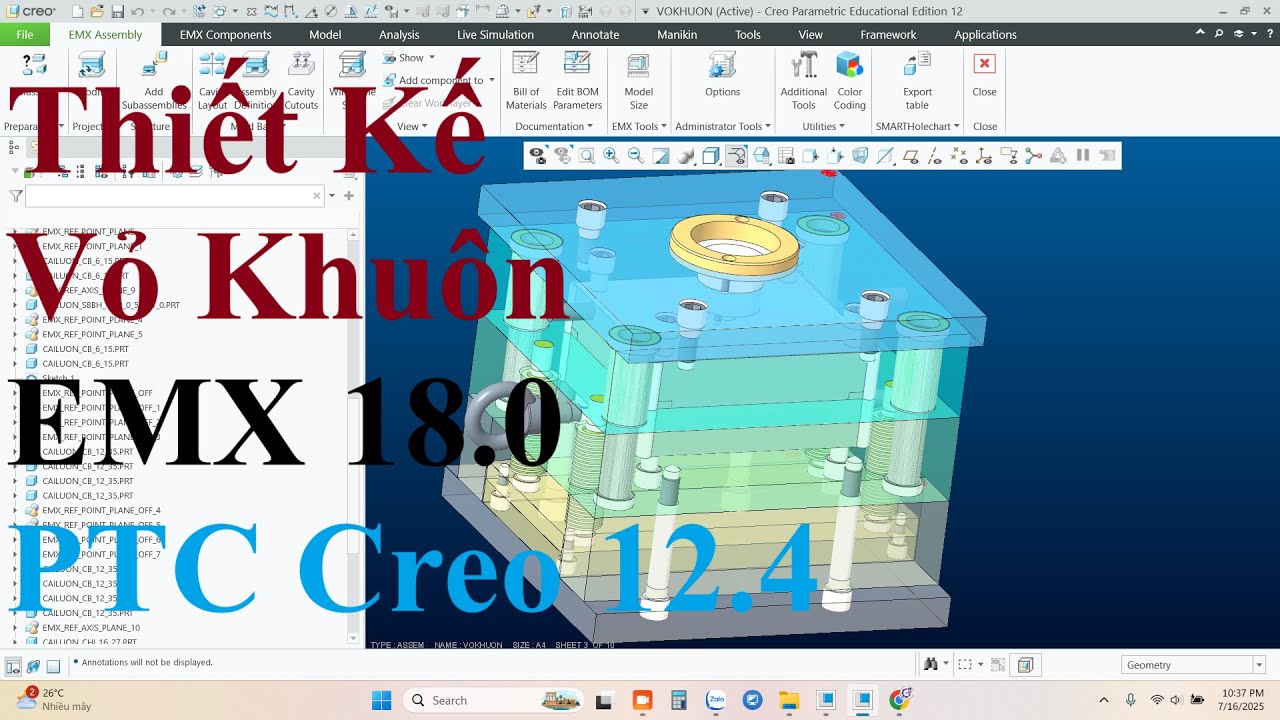
Task: Expand the Documentation group dropdown
Action: click(554, 126)
